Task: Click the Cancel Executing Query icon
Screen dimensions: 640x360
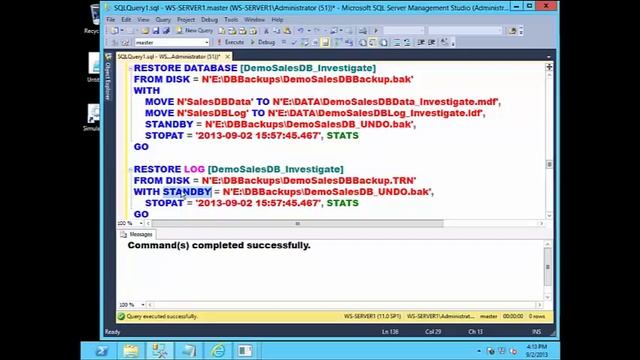Action: point(284,42)
